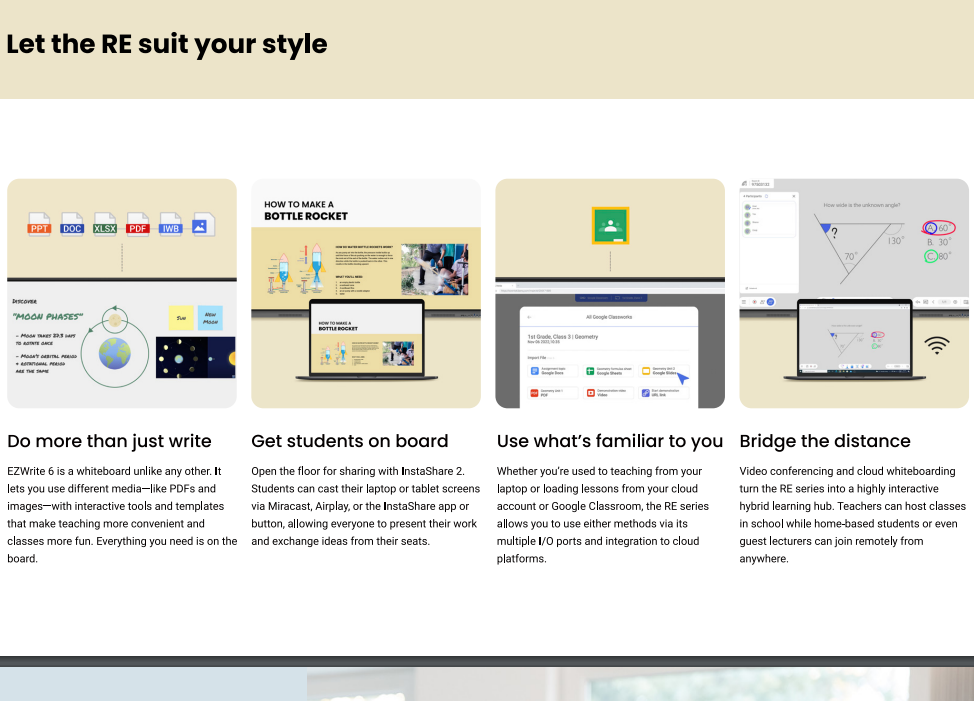Select the green XLSX file icon

(105, 224)
